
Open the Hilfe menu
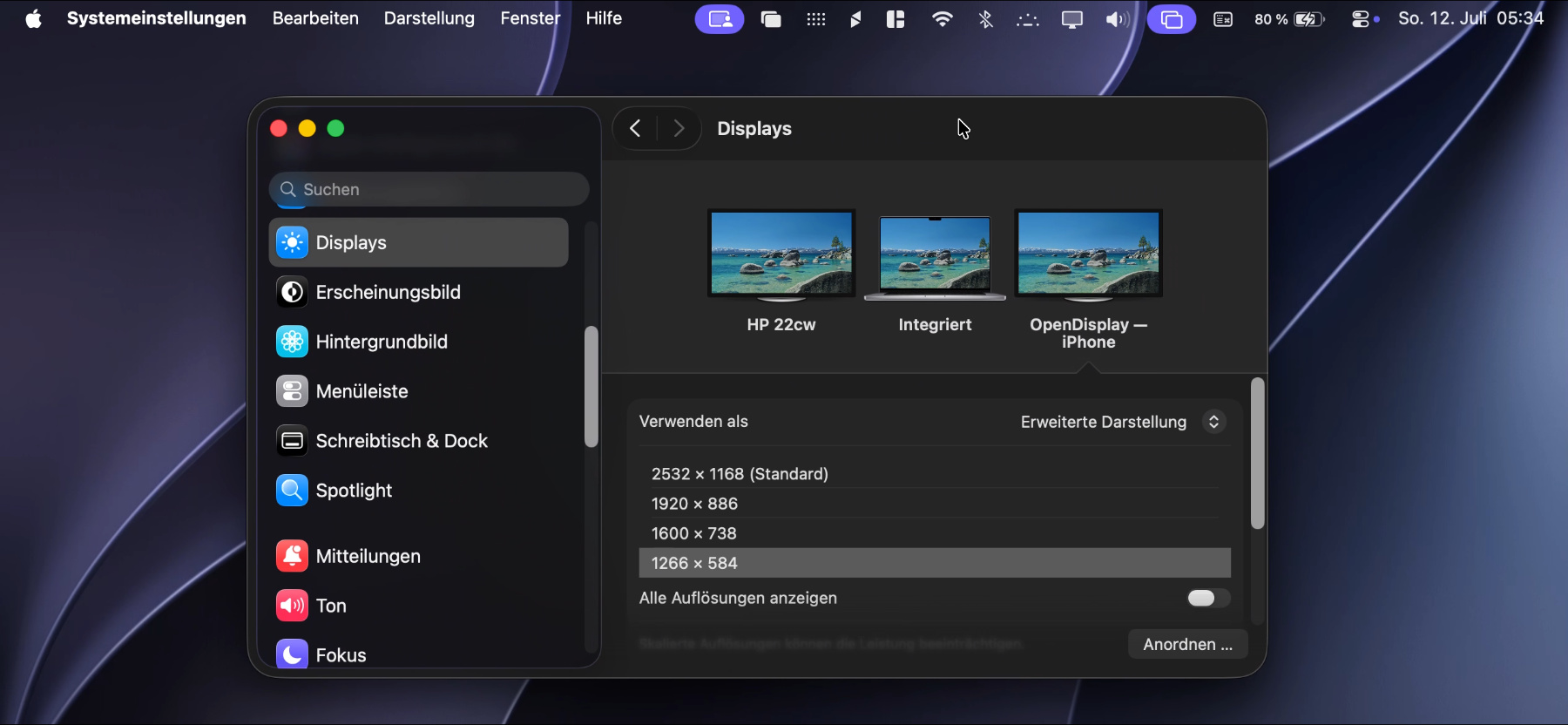[x=604, y=18]
